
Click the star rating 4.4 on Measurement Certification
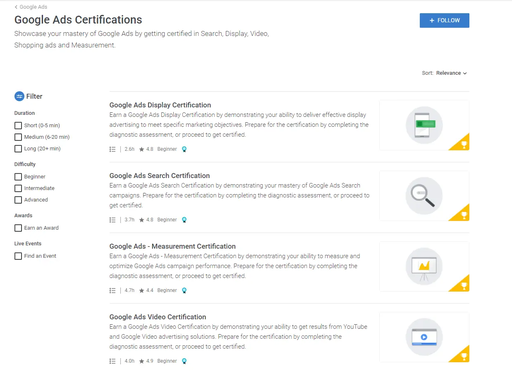tap(146, 291)
